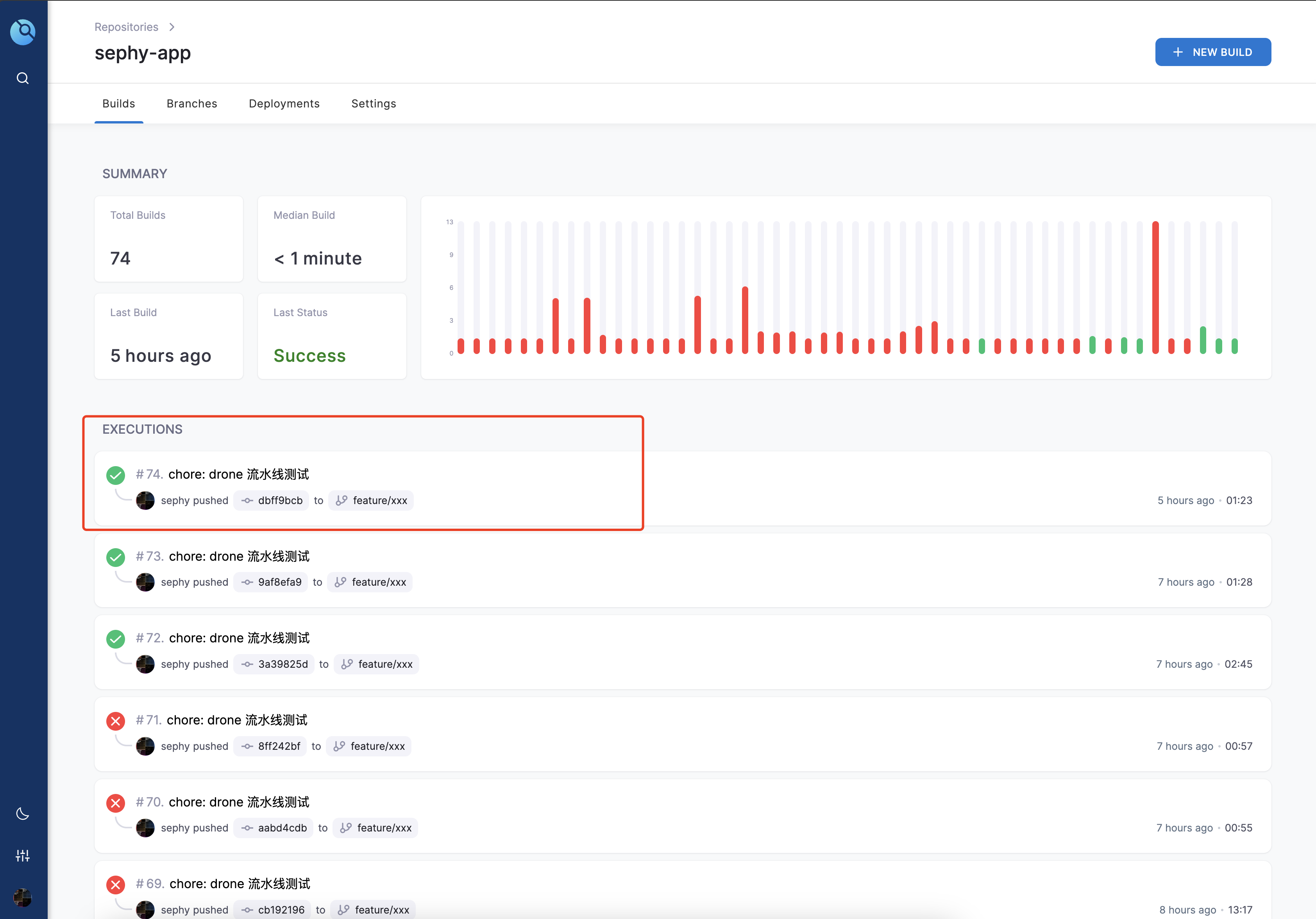Click the sephy-app repository title
Viewport: 1316px width, 919px height.
[x=143, y=53]
